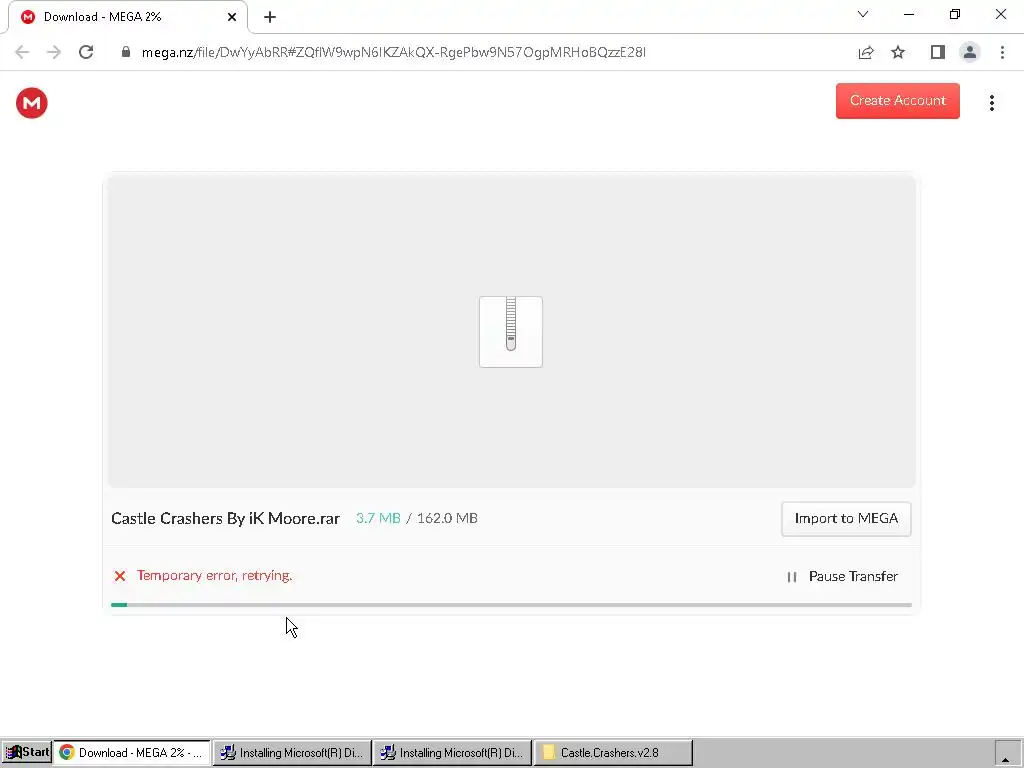Open Castle.Crashers.v2.8 taskbar folder
1024x768 pixels.
[613, 752]
